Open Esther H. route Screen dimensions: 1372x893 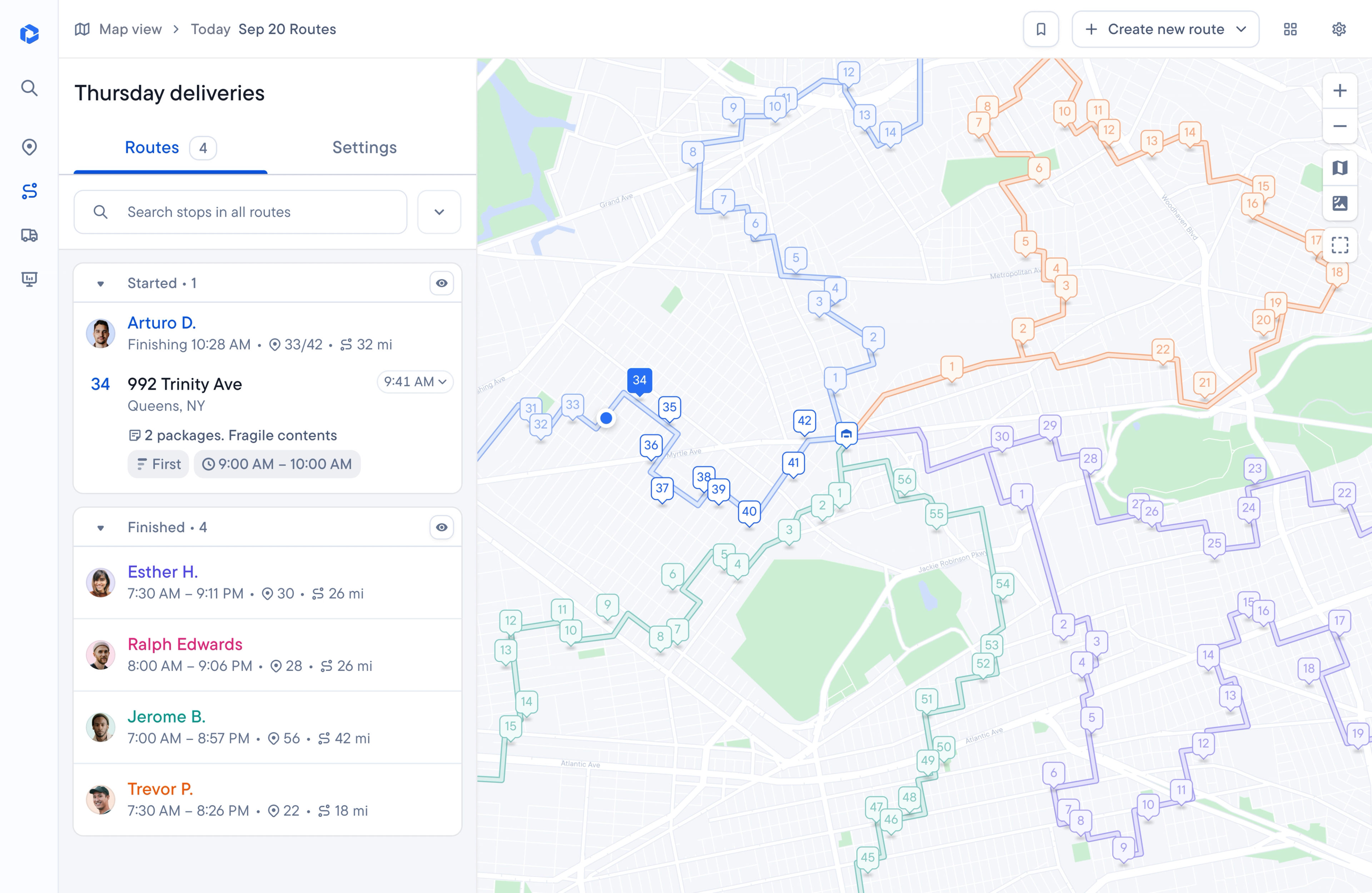pyautogui.click(x=268, y=582)
